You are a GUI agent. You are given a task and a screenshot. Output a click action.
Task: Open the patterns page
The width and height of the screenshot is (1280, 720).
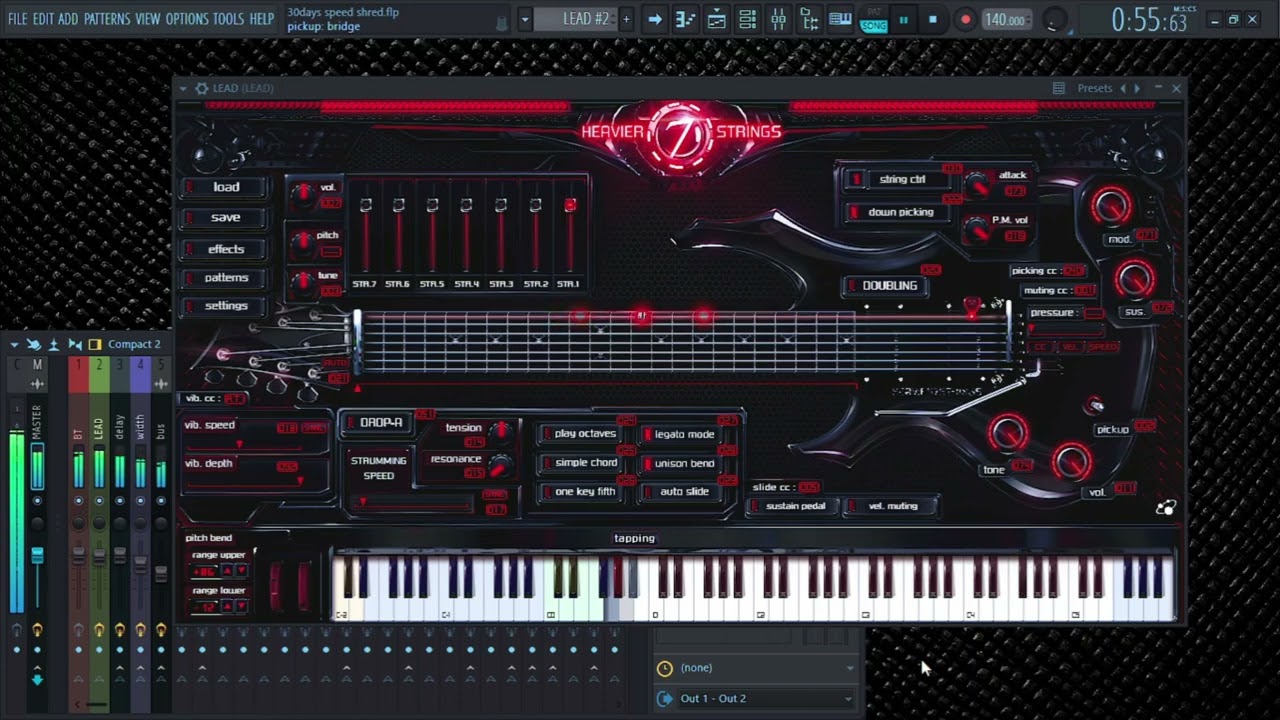point(226,277)
